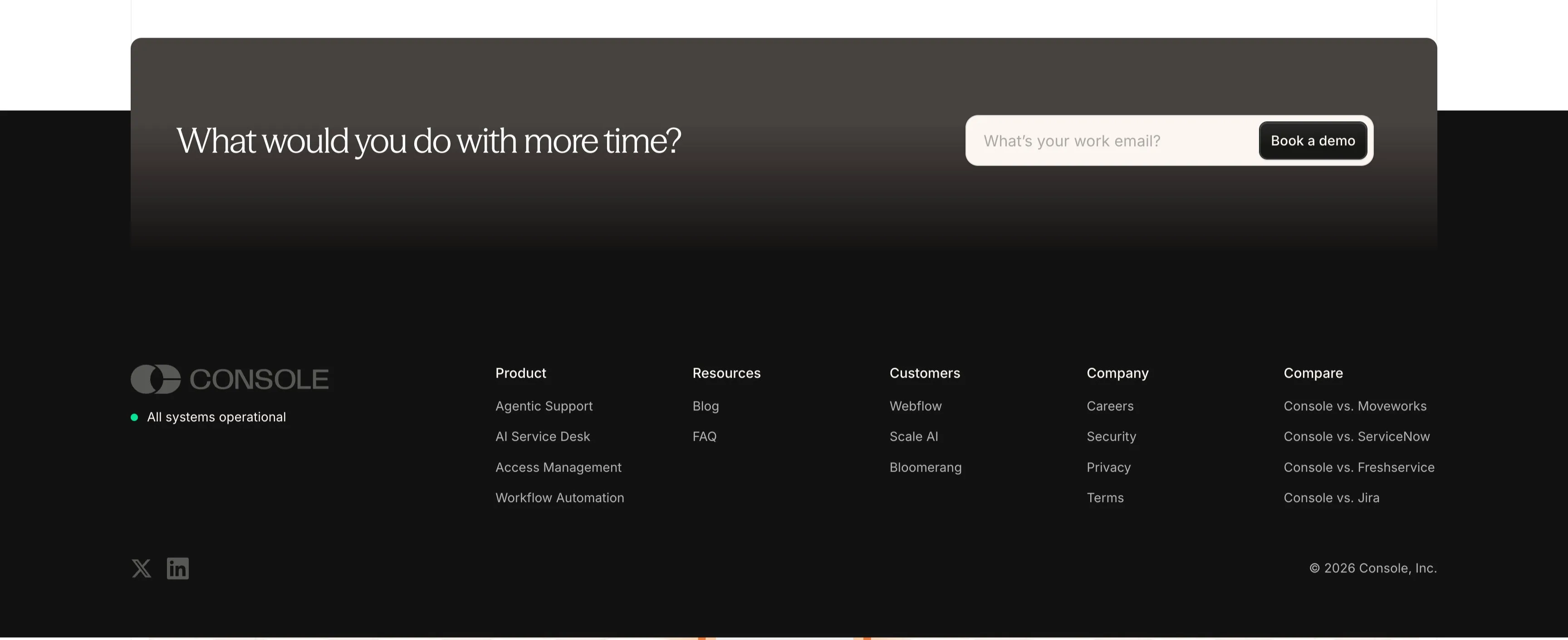Click the Book a demo button

1313,141
